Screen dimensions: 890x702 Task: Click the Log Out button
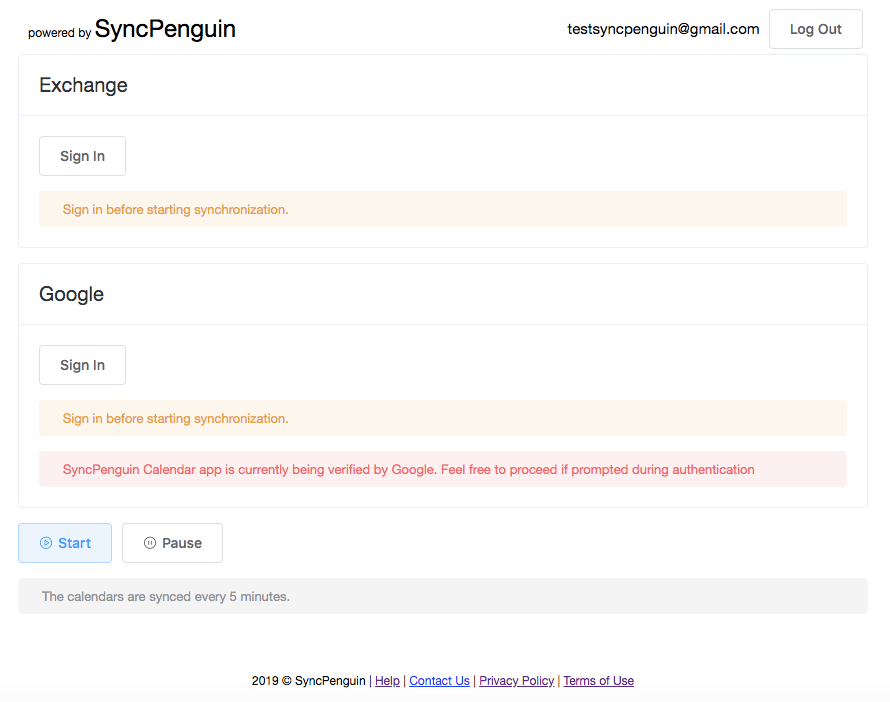click(816, 29)
